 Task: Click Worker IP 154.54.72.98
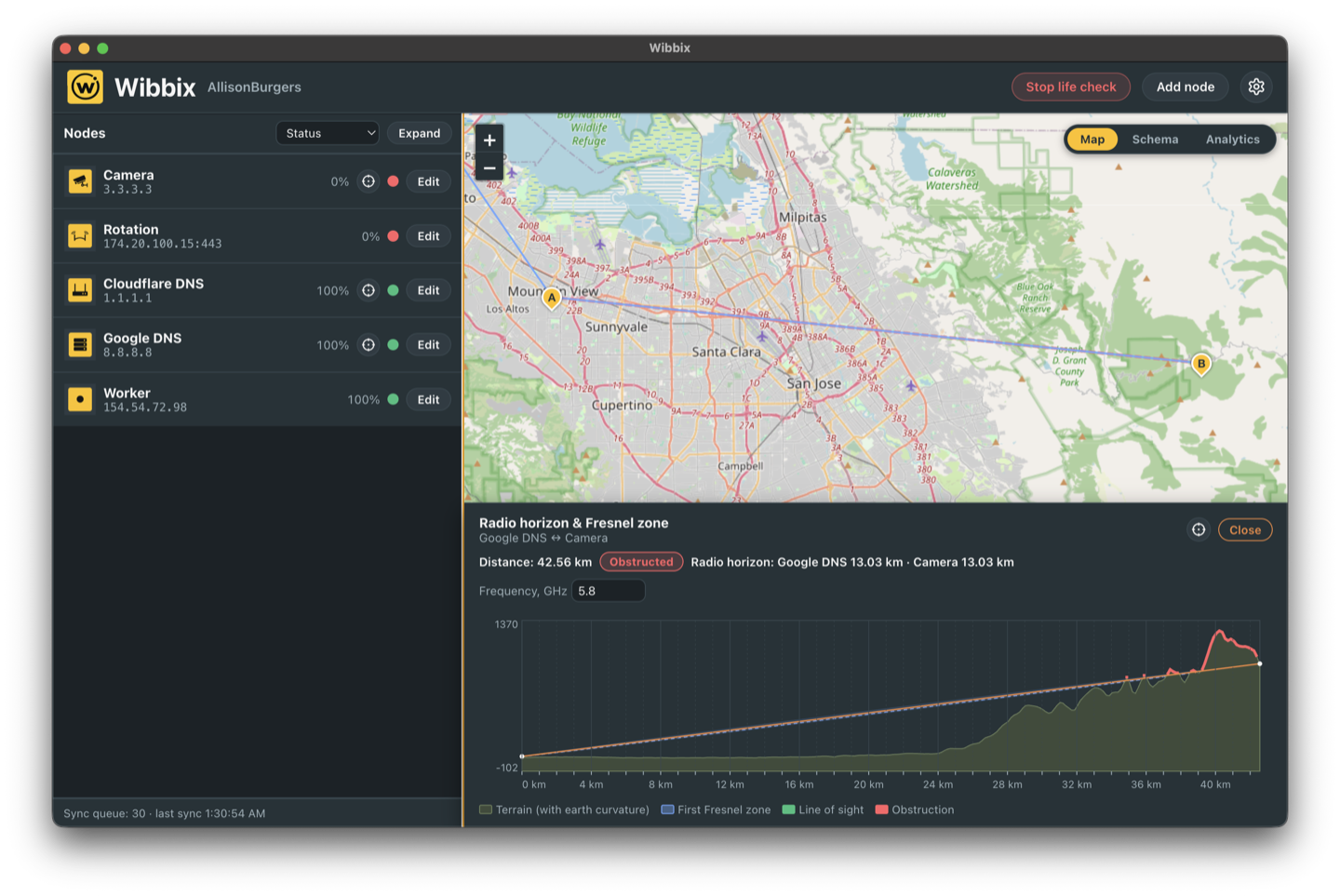point(145,408)
